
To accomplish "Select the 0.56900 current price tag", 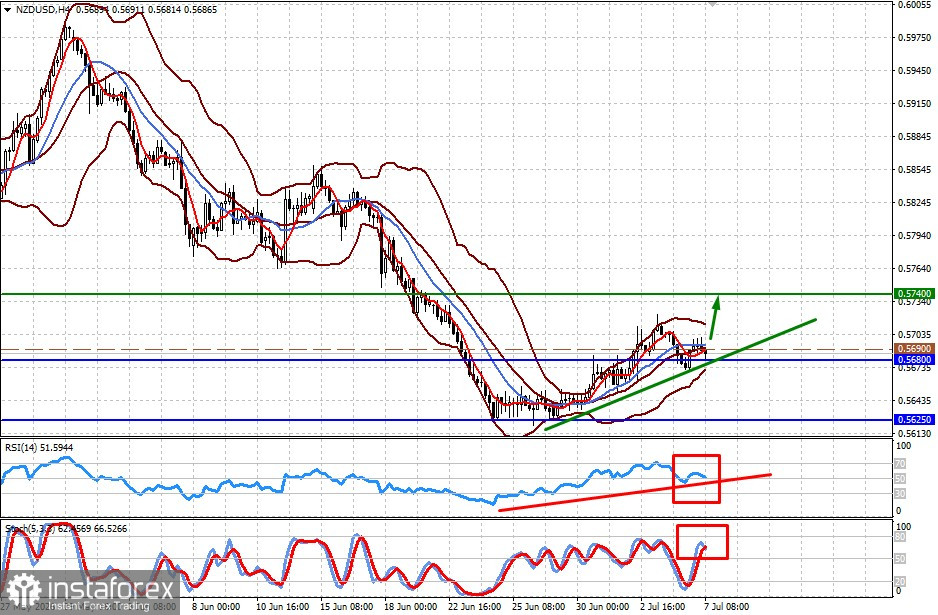I will pyautogui.click(x=914, y=348).
